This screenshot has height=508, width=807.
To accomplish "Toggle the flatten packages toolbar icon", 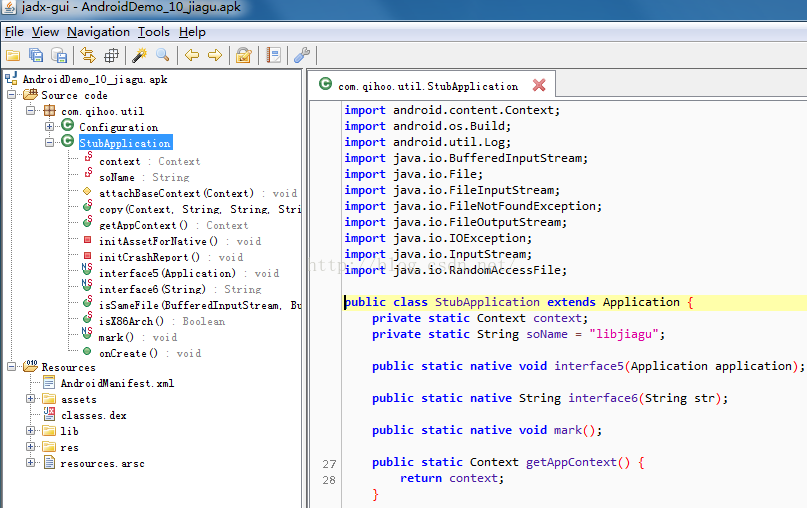I will coord(112,55).
